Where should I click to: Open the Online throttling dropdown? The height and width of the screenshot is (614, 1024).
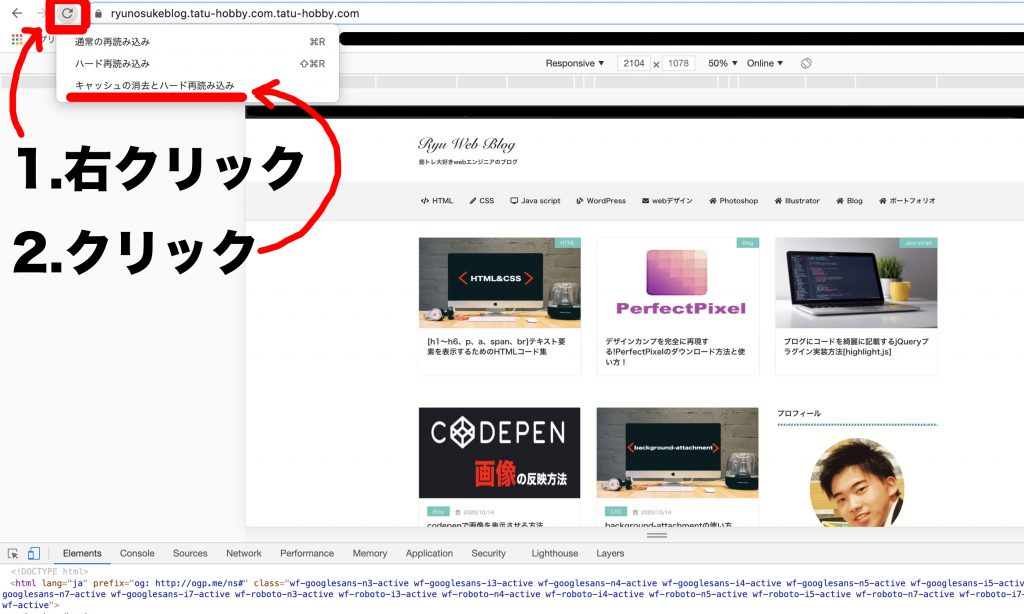pyautogui.click(x=765, y=63)
